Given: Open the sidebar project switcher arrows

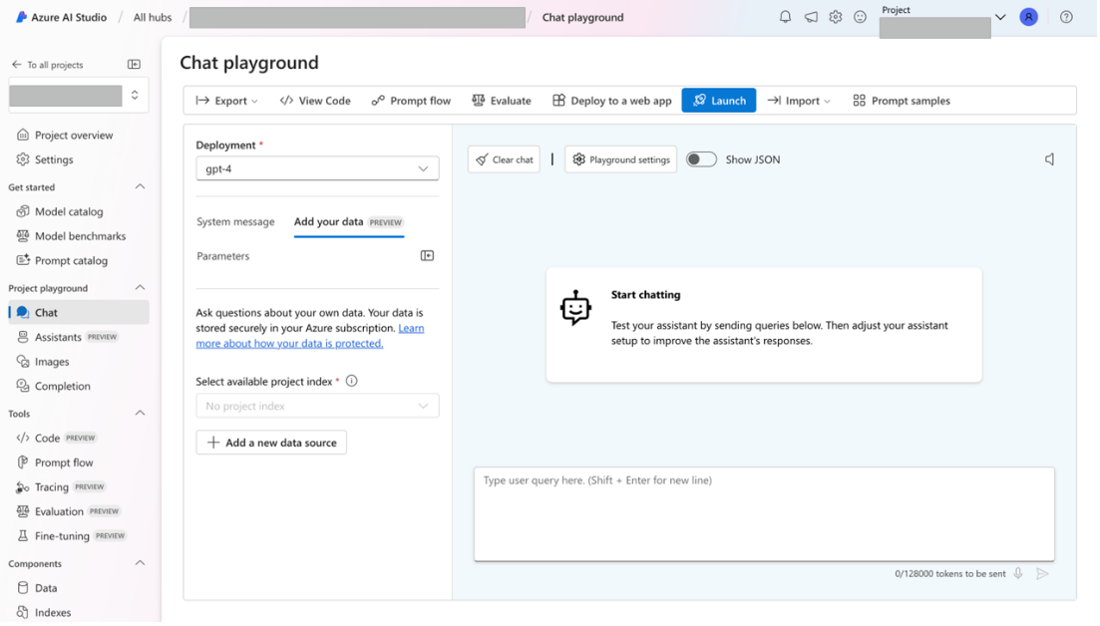Looking at the screenshot, I should click(x=135, y=95).
